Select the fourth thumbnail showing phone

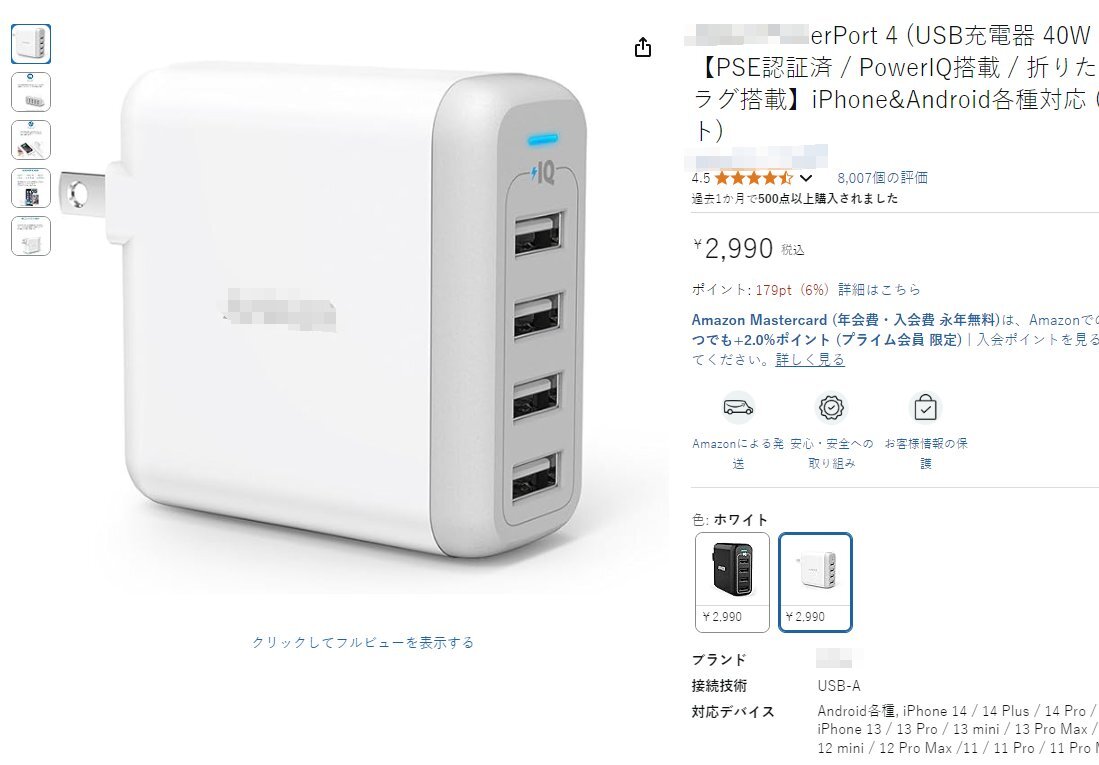click(x=31, y=188)
